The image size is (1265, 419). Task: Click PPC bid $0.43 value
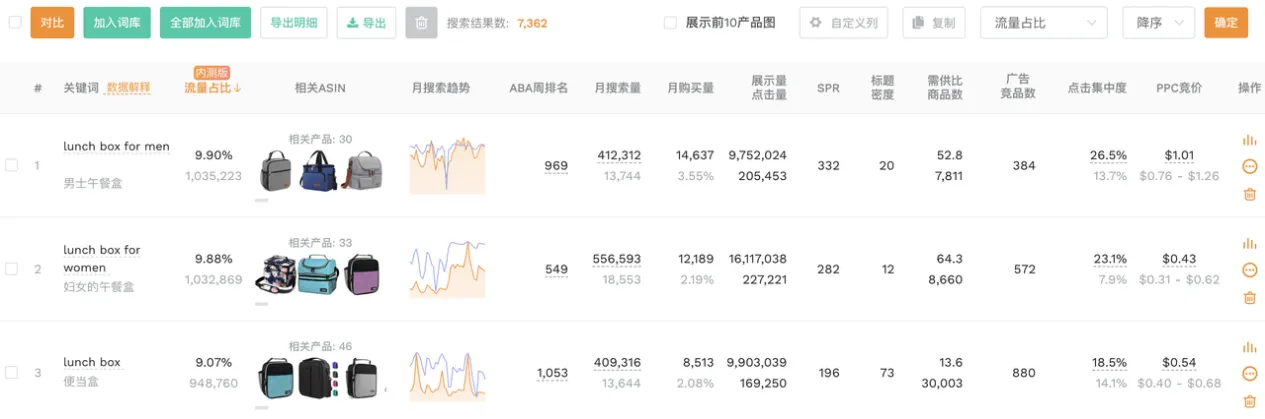1179,259
